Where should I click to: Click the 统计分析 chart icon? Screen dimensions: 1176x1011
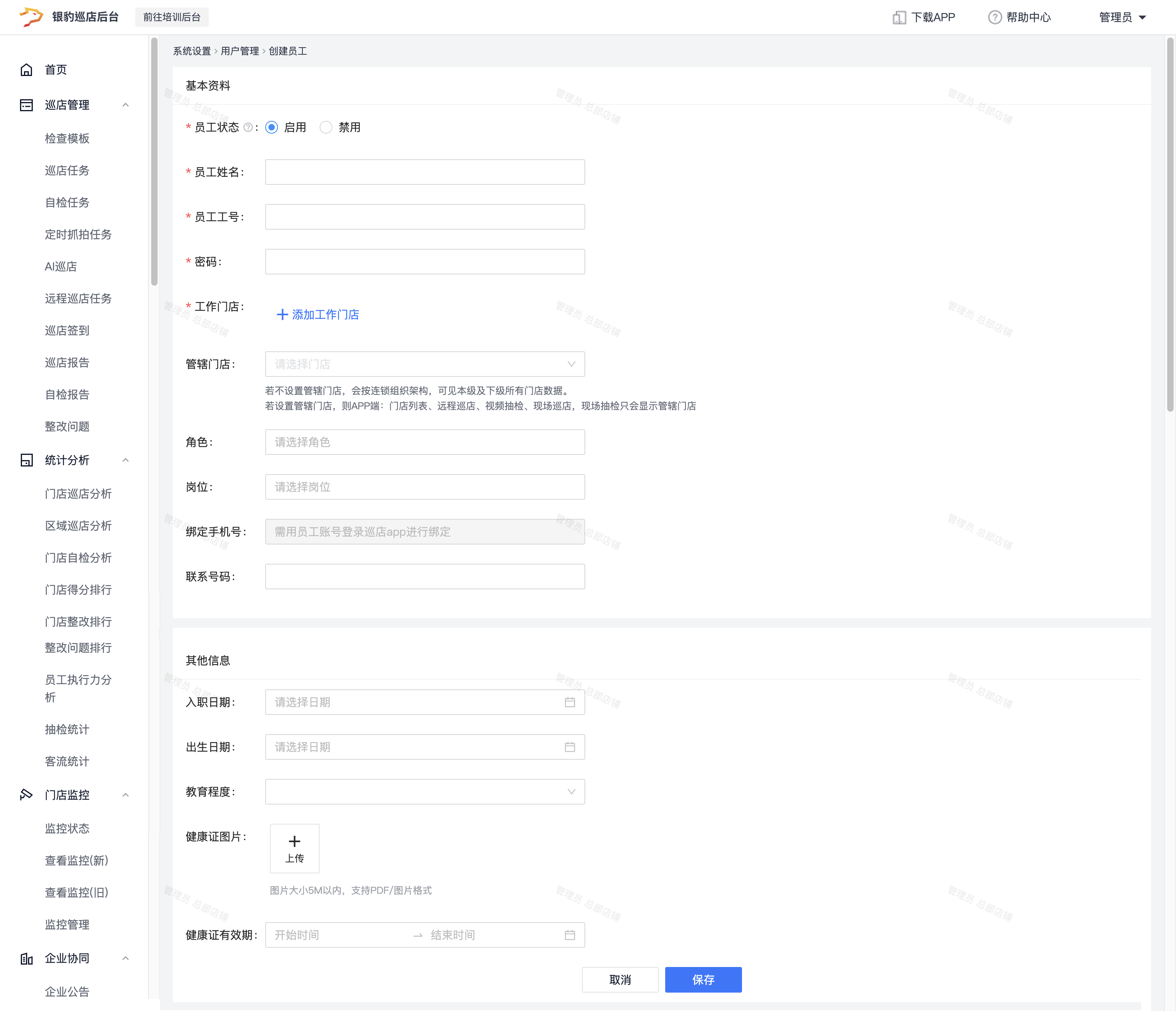pyautogui.click(x=26, y=460)
